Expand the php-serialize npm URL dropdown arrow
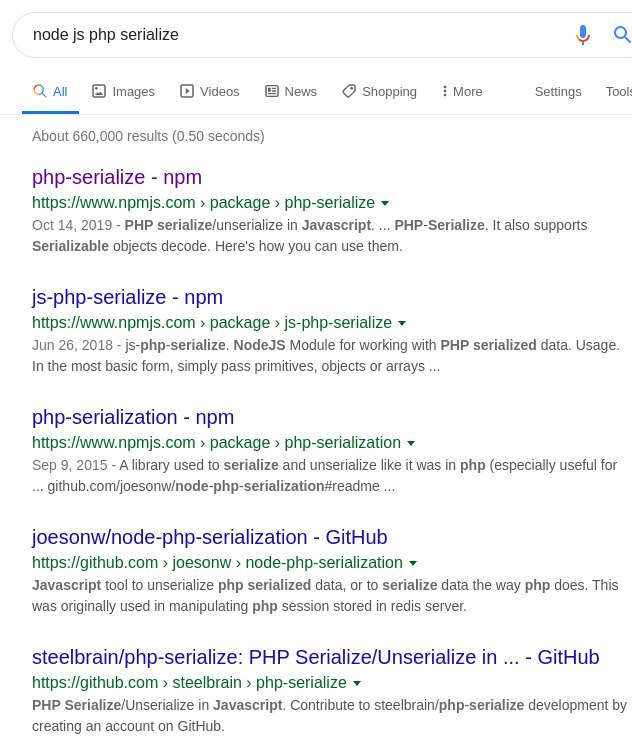This screenshot has width=632, height=744. pos(385,203)
